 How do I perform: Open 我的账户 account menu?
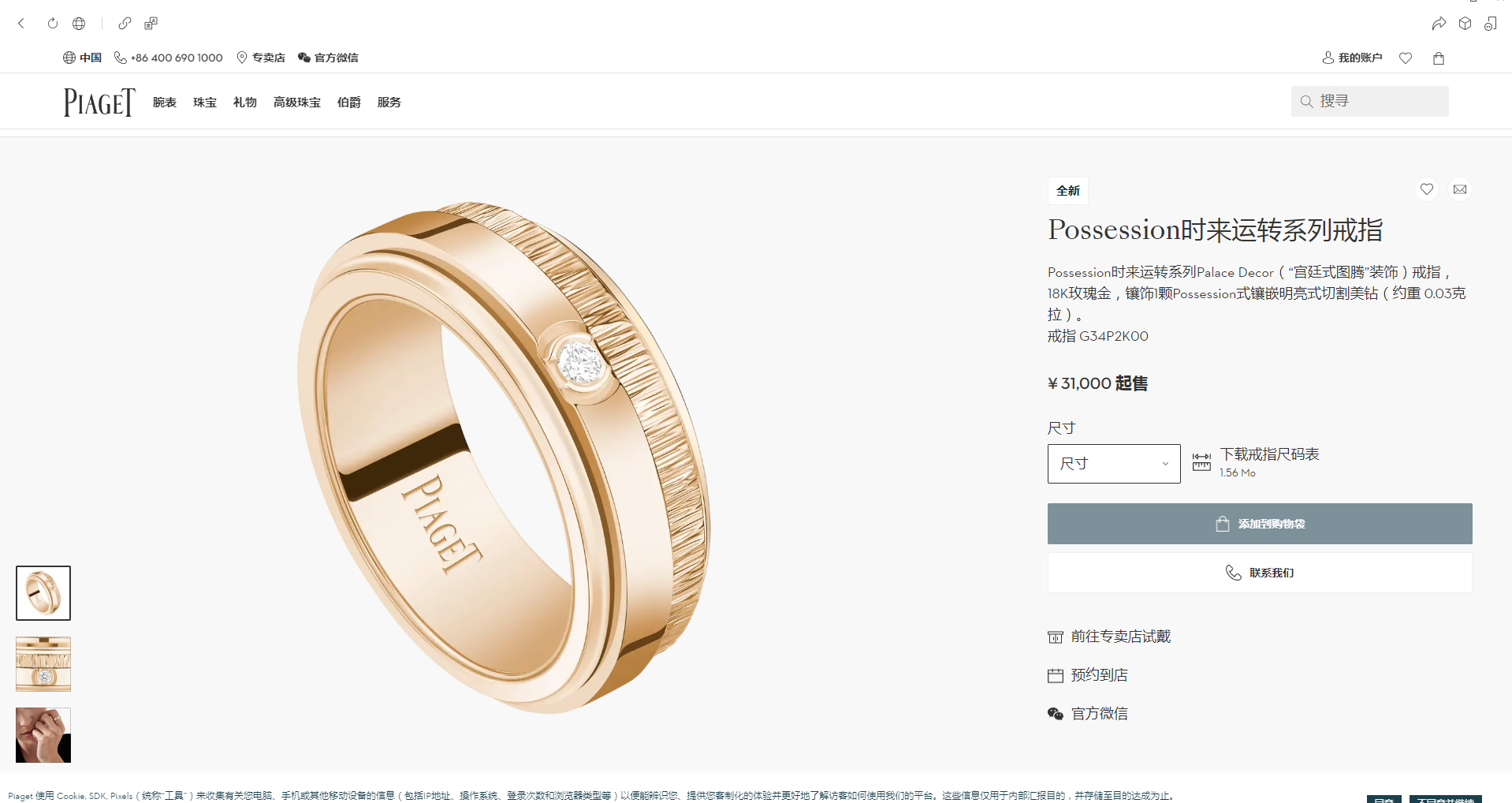[x=1352, y=58]
